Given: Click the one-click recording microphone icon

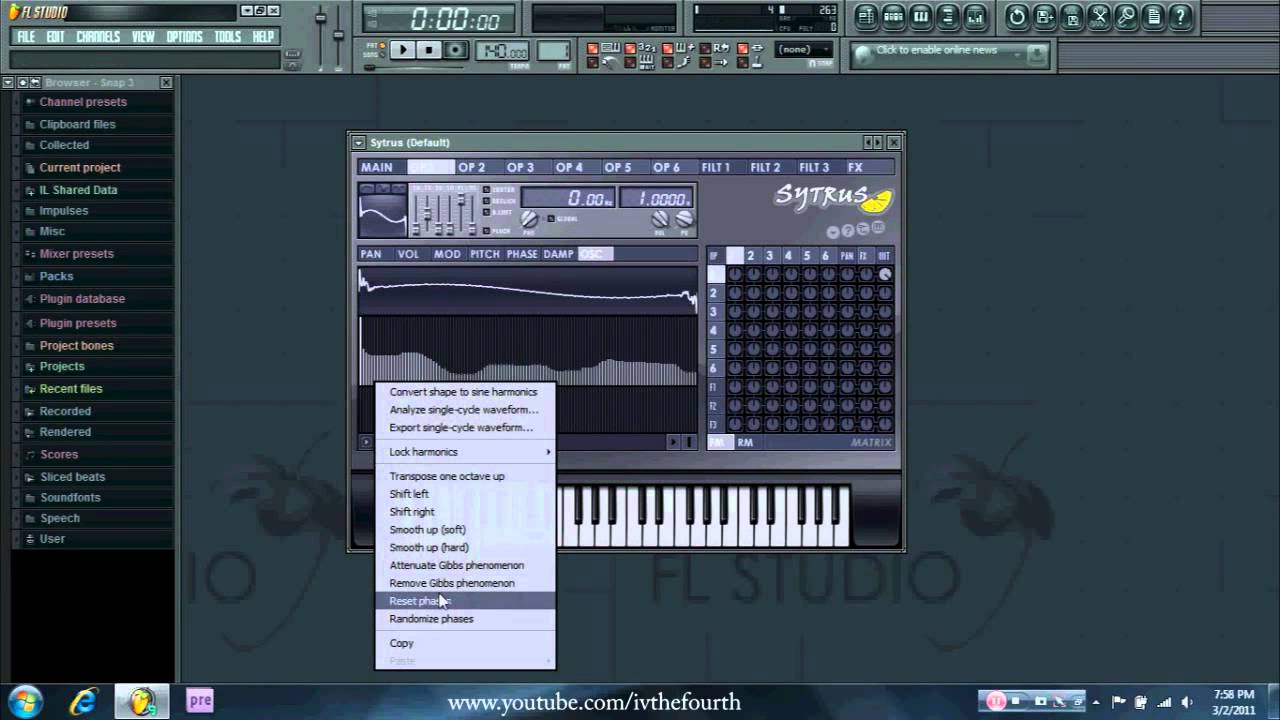Looking at the screenshot, I should (1126, 16).
